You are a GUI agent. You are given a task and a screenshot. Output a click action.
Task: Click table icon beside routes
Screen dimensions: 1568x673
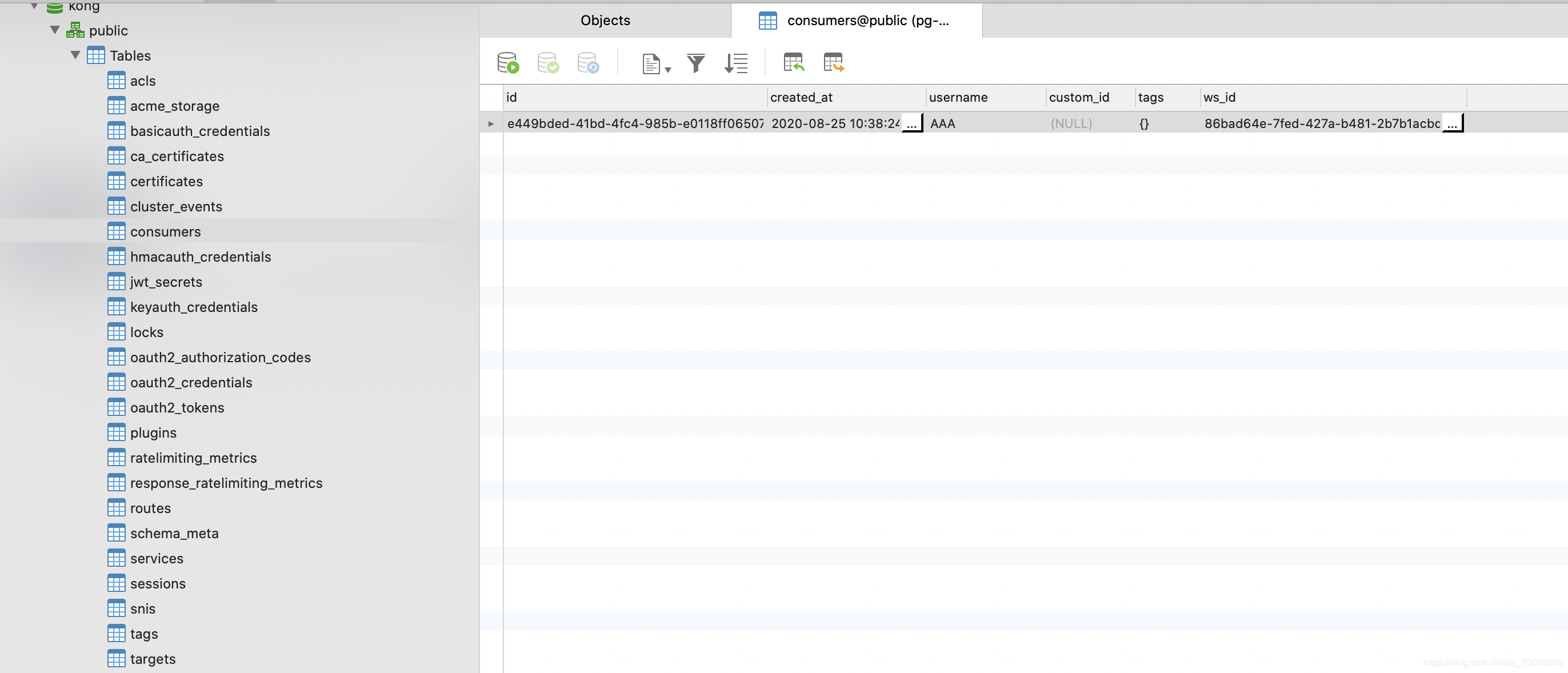pyautogui.click(x=116, y=508)
